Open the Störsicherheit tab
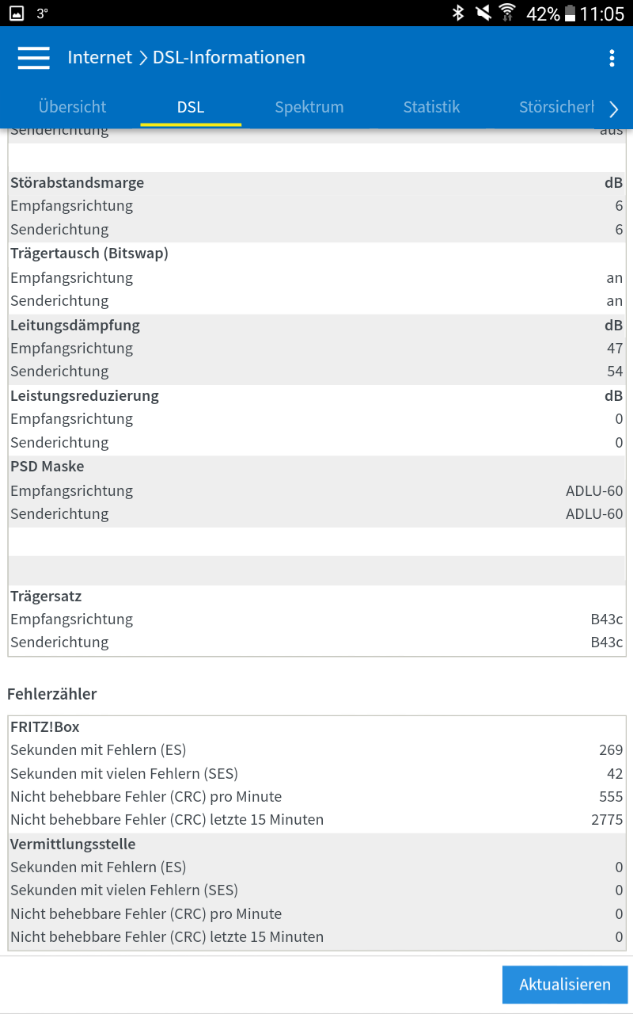Image resolution: width=633 pixels, height=1014 pixels. pyautogui.click(x=556, y=107)
